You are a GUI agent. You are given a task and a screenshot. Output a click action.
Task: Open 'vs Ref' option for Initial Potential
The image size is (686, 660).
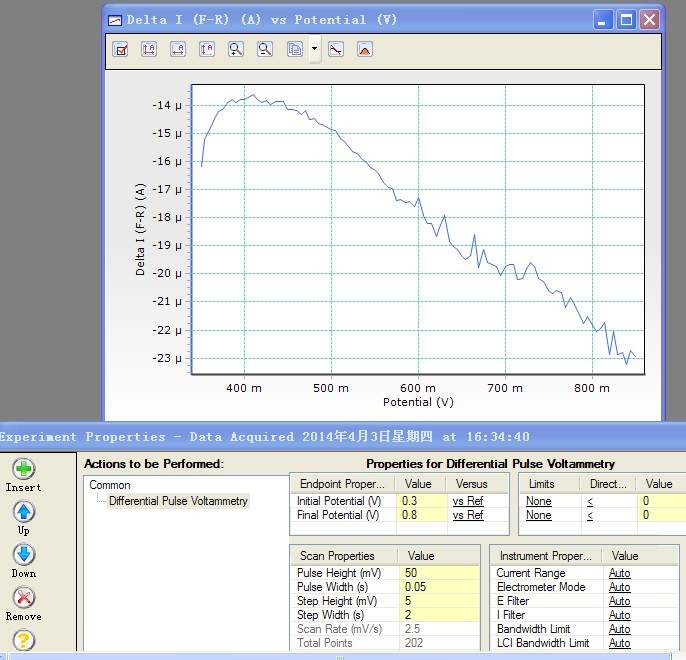click(x=468, y=501)
